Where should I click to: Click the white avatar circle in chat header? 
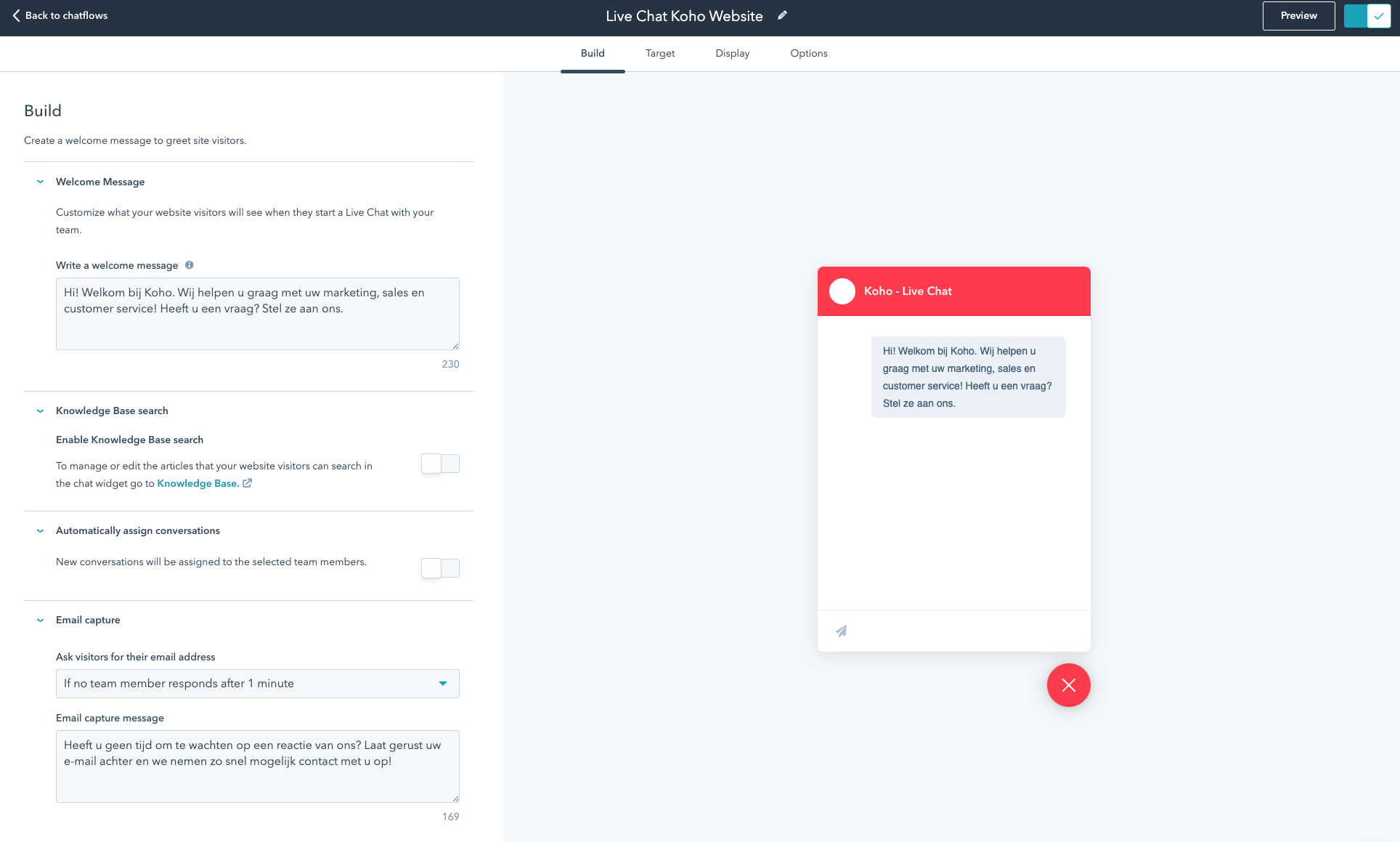pyautogui.click(x=842, y=291)
